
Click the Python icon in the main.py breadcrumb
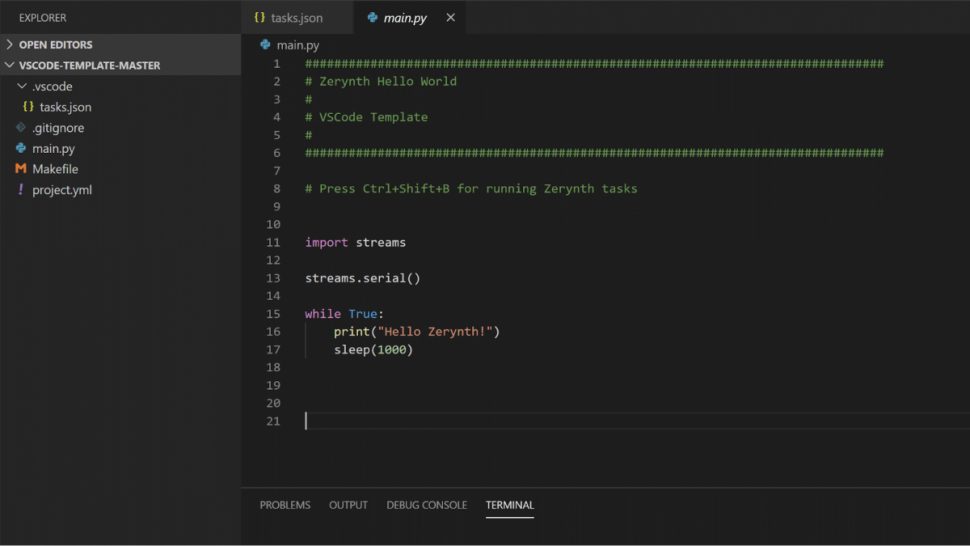coord(265,45)
